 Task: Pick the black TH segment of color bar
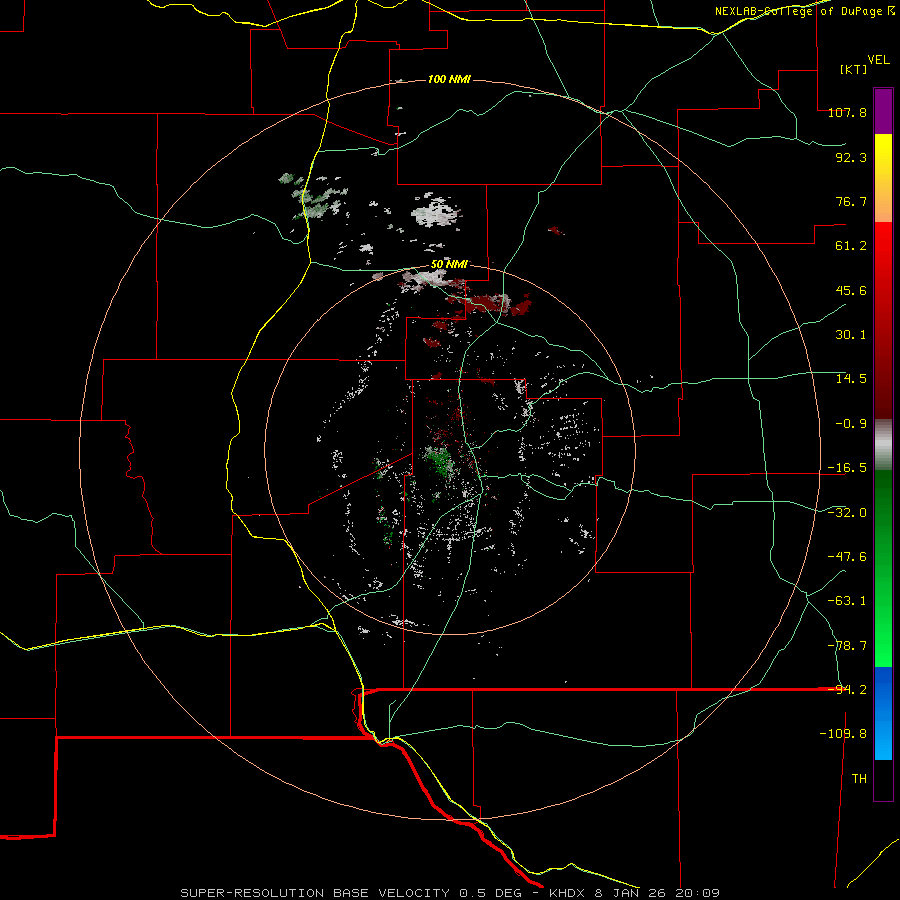pyautogui.click(x=883, y=780)
